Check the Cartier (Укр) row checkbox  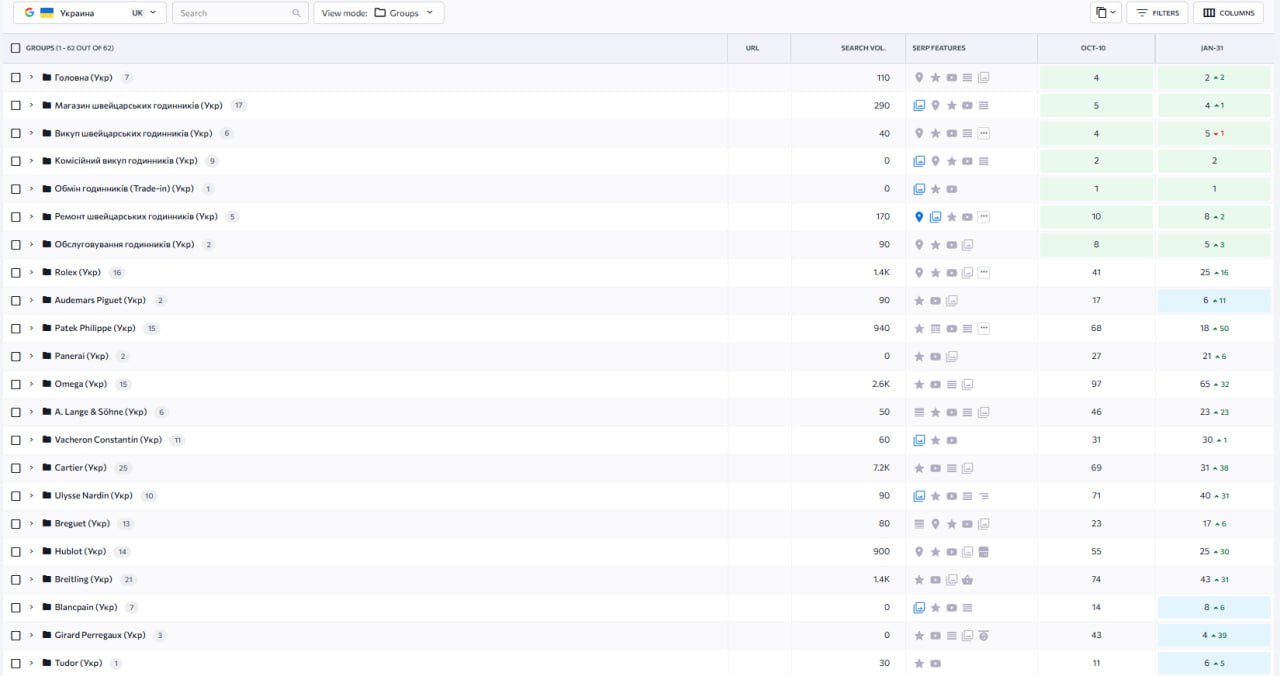[x=15, y=468]
